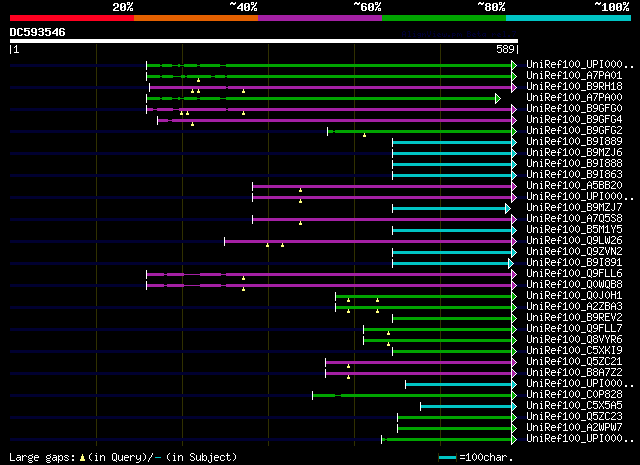
Task: Select the UniRef100_B9REV2 label
Action: coord(574,318)
